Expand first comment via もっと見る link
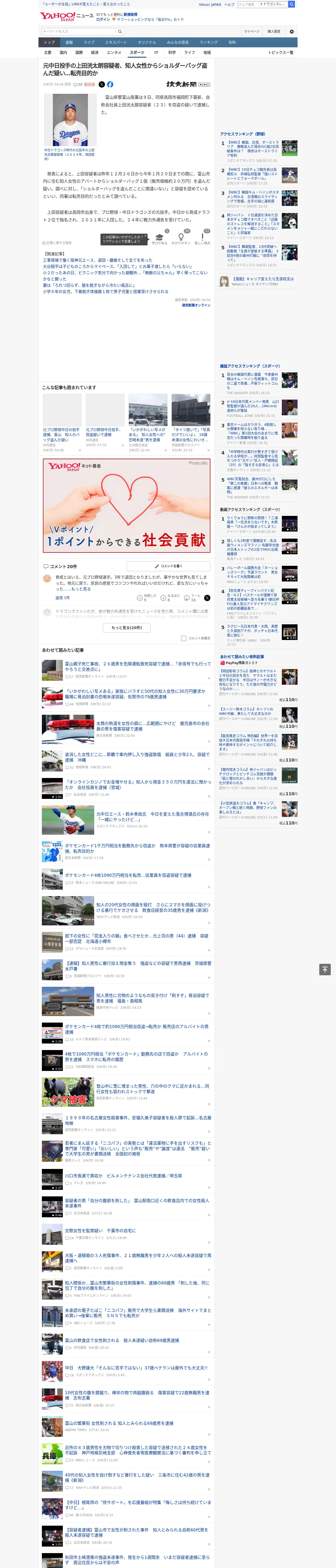This screenshot has height=1568, width=336. pos(81,589)
